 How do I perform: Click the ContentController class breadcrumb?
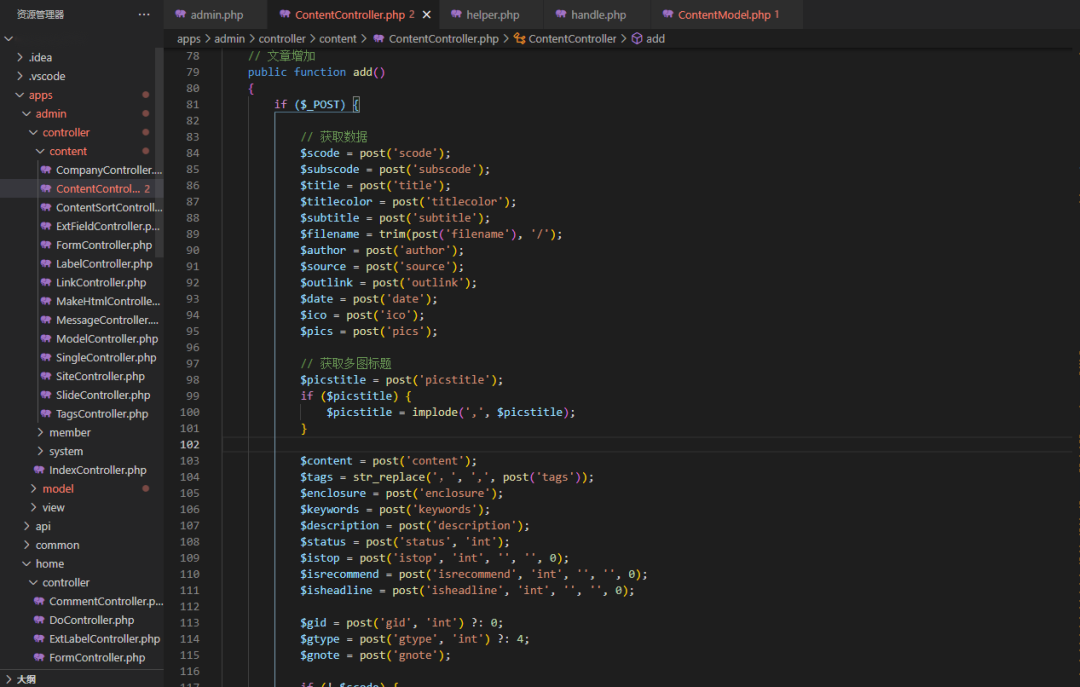click(x=572, y=39)
